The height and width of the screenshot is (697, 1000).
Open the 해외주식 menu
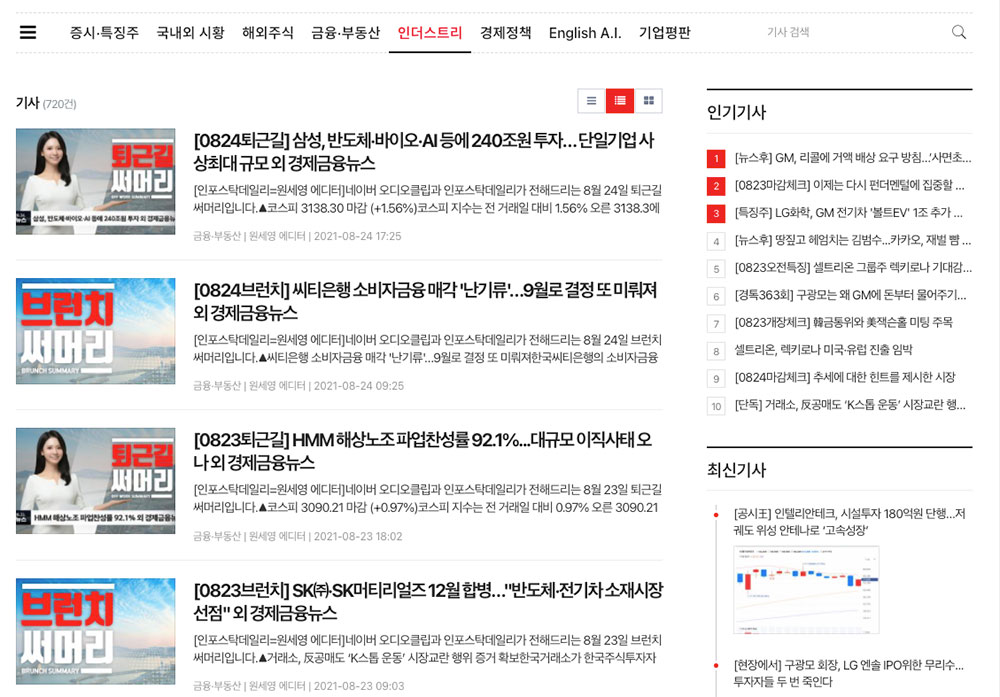coord(268,33)
